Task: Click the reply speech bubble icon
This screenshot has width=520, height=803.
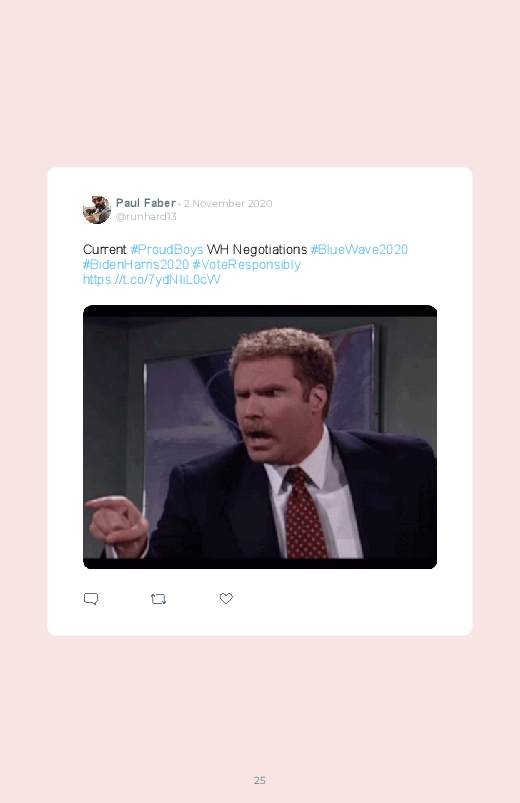Action: 91,599
